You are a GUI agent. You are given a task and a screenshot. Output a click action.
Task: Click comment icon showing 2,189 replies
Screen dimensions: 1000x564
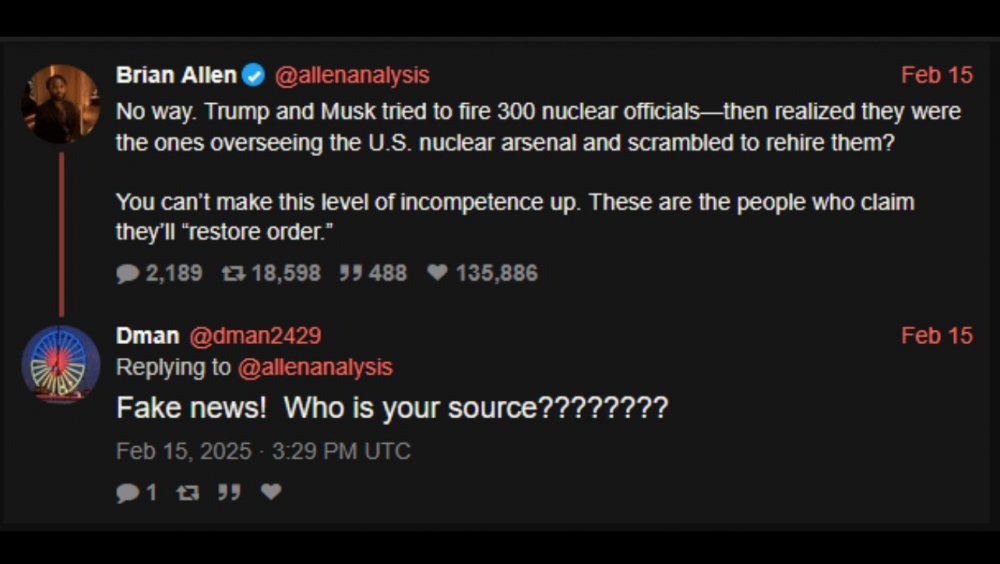[127, 273]
